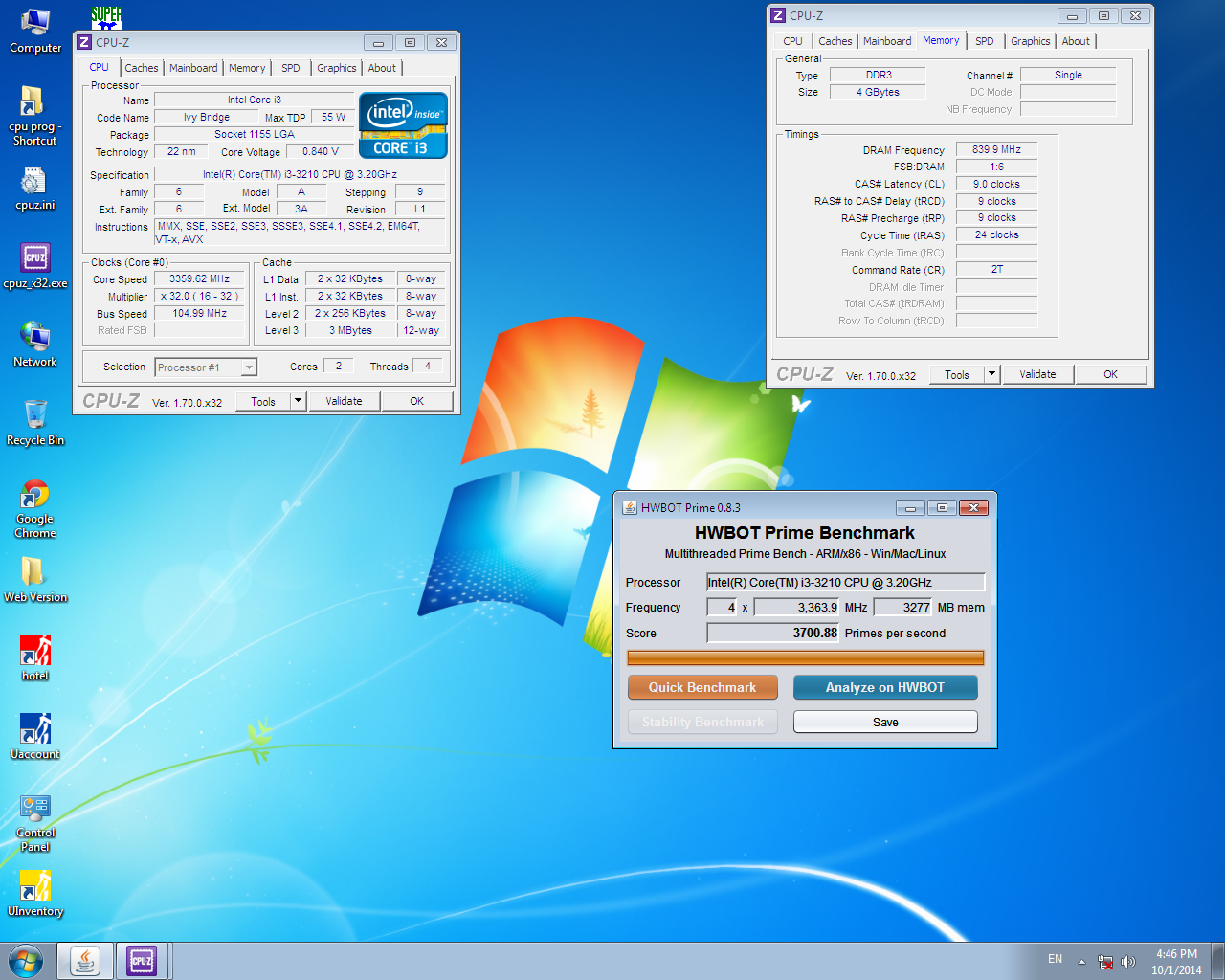Click the Specification i3-3210 text field
This screenshot has width=1225, height=980.
(300, 174)
